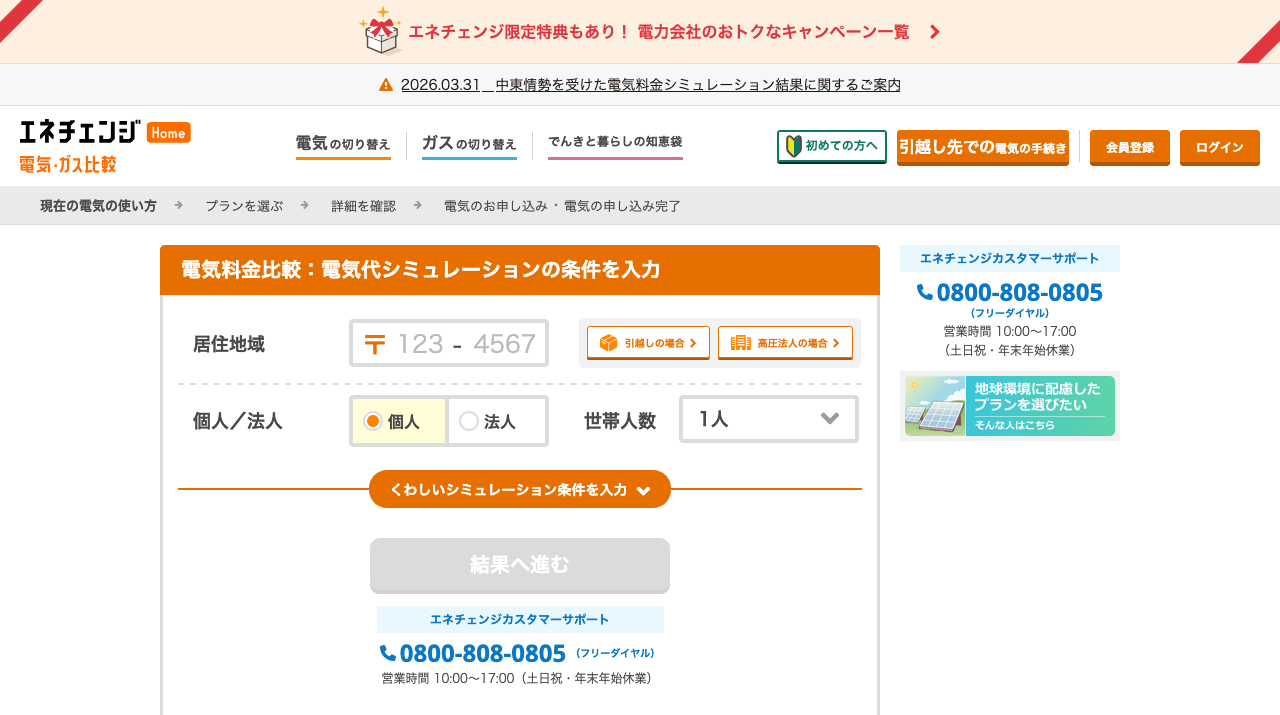
Task: Open the 地球環境に配慮したプラン banner
Action: (x=1010, y=406)
